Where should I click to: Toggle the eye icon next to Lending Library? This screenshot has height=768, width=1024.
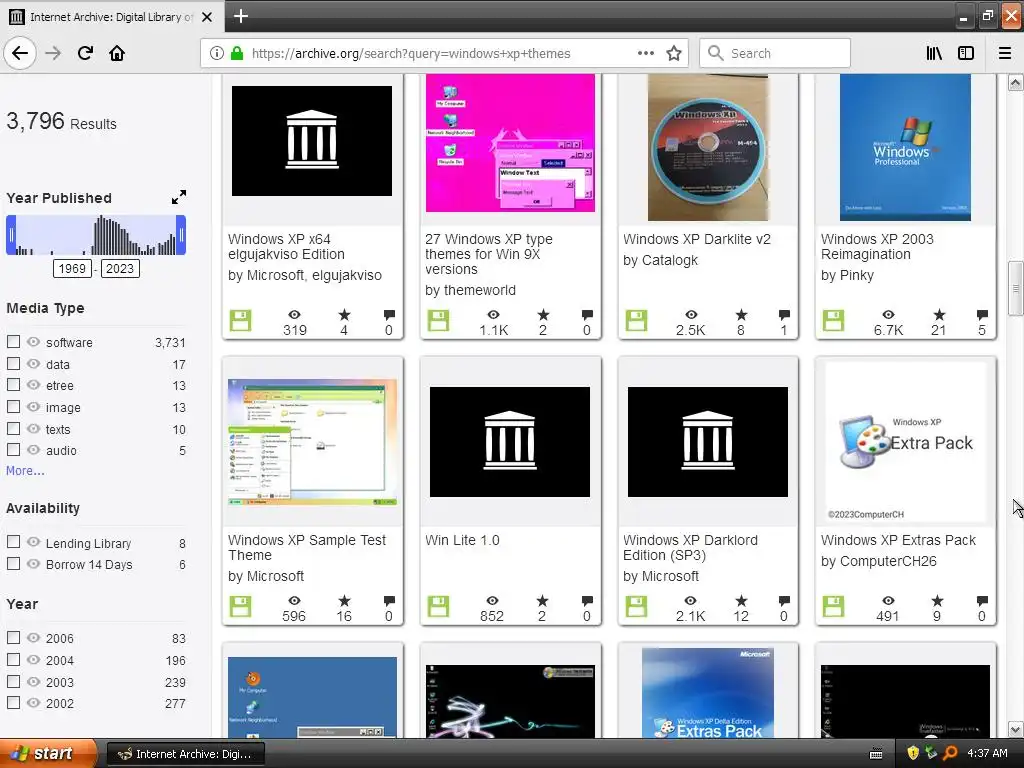pyautogui.click(x=33, y=542)
